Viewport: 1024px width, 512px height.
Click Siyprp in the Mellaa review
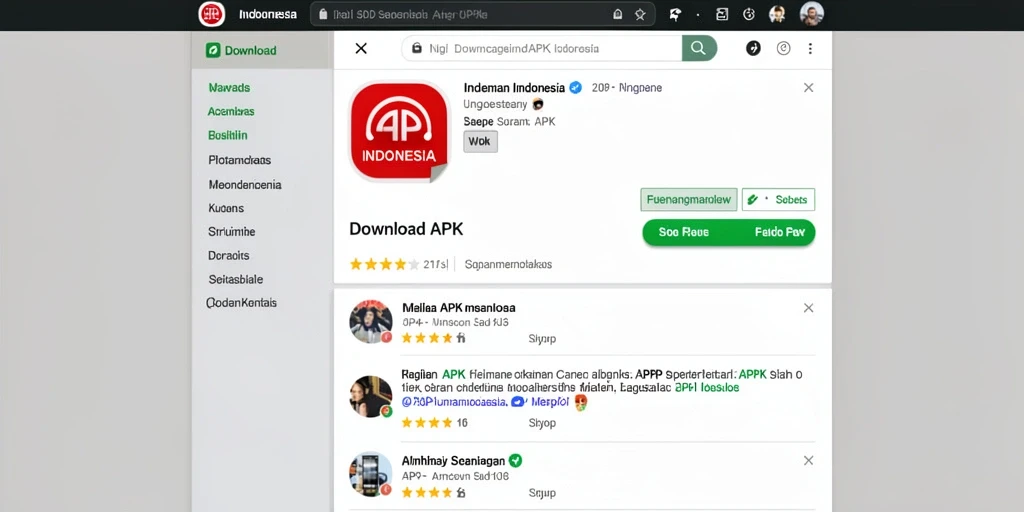coord(542,339)
